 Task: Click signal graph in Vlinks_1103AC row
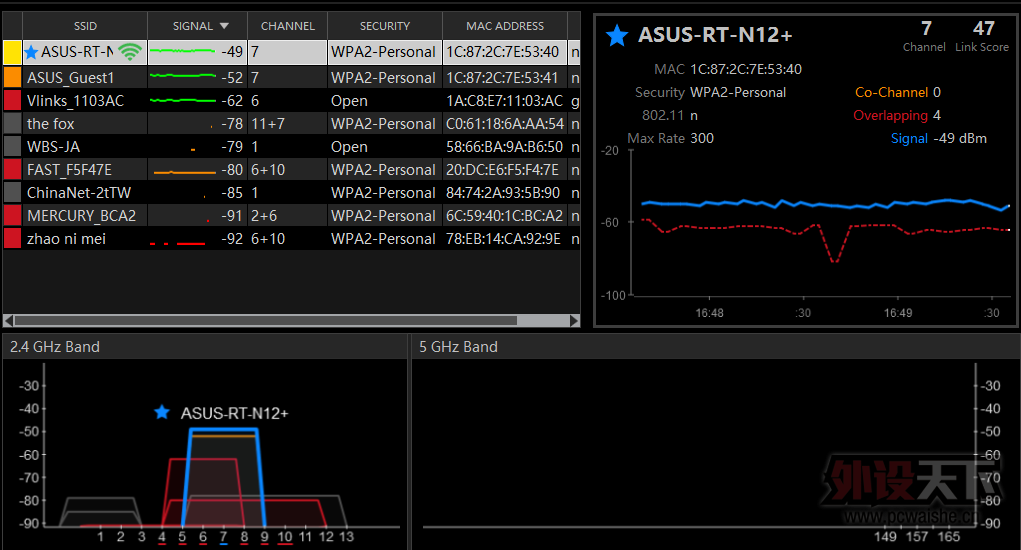pyautogui.click(x=182, y=100)
